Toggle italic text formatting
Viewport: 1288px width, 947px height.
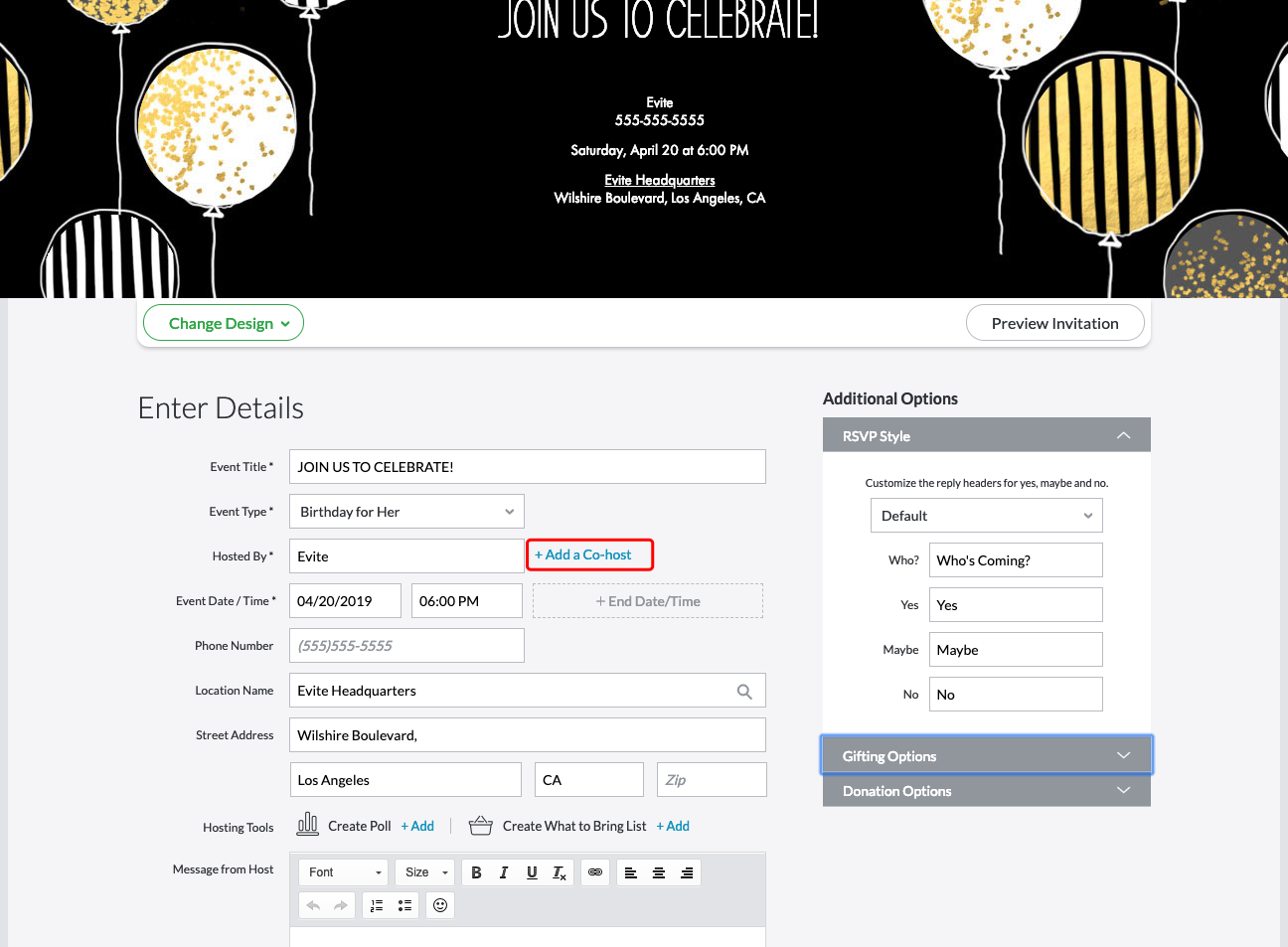click(504, 872)
